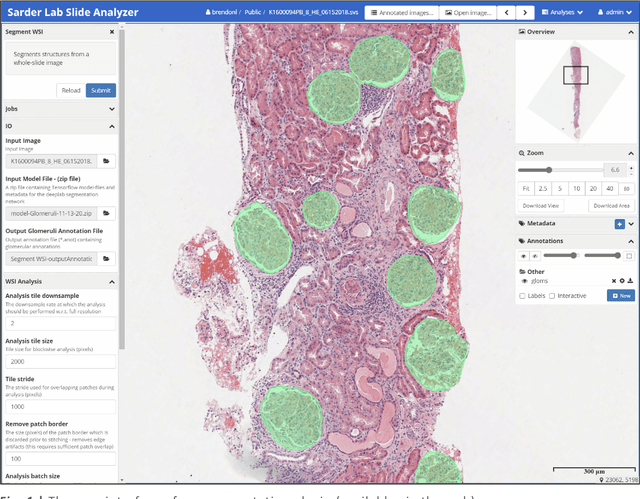The width and height of the screenshot is (640, 499).
Task: Download the jjfoms annotation
Action: click(x=630, y=281)
